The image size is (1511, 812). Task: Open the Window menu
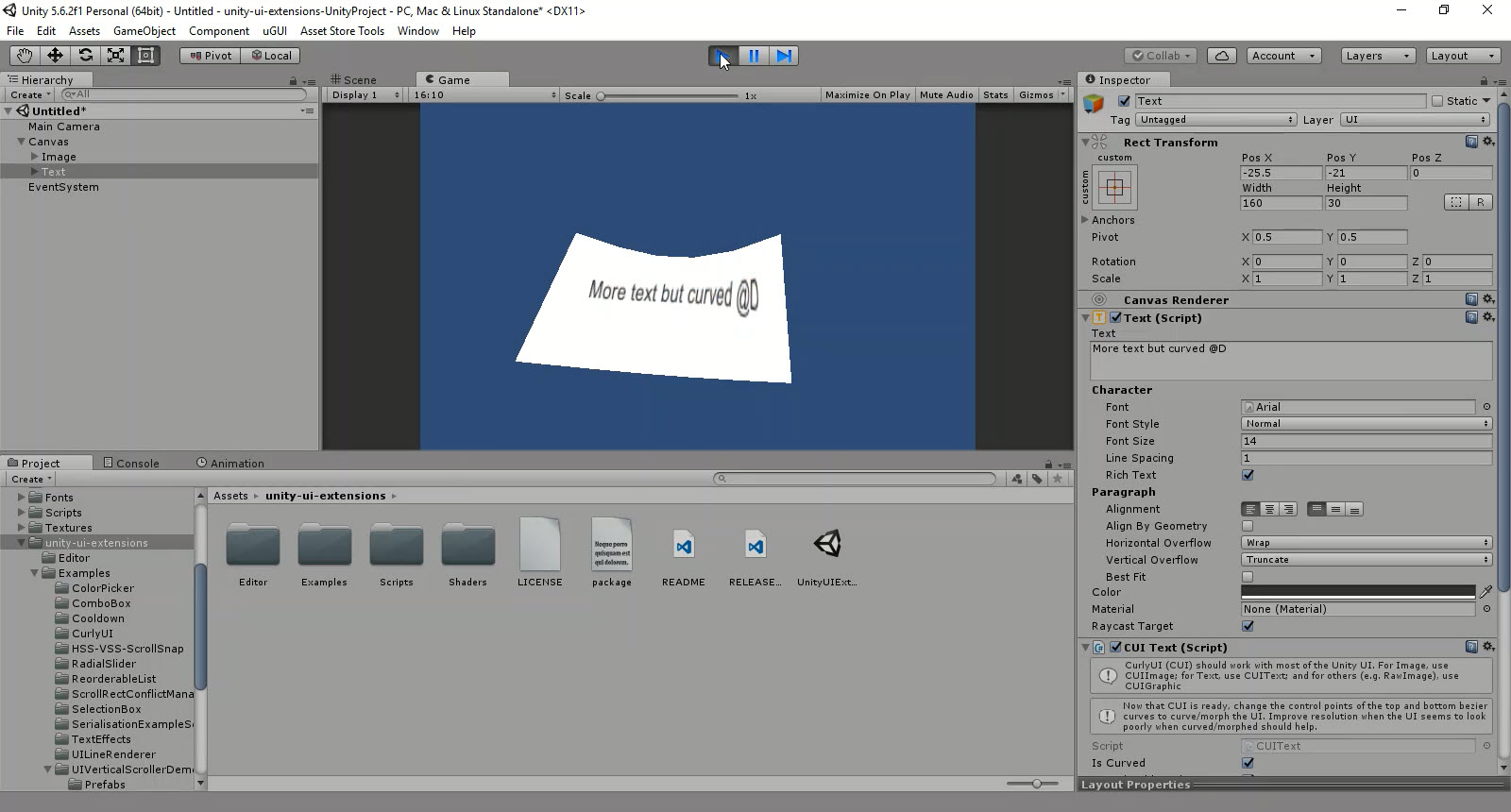(x=418, y=31)
